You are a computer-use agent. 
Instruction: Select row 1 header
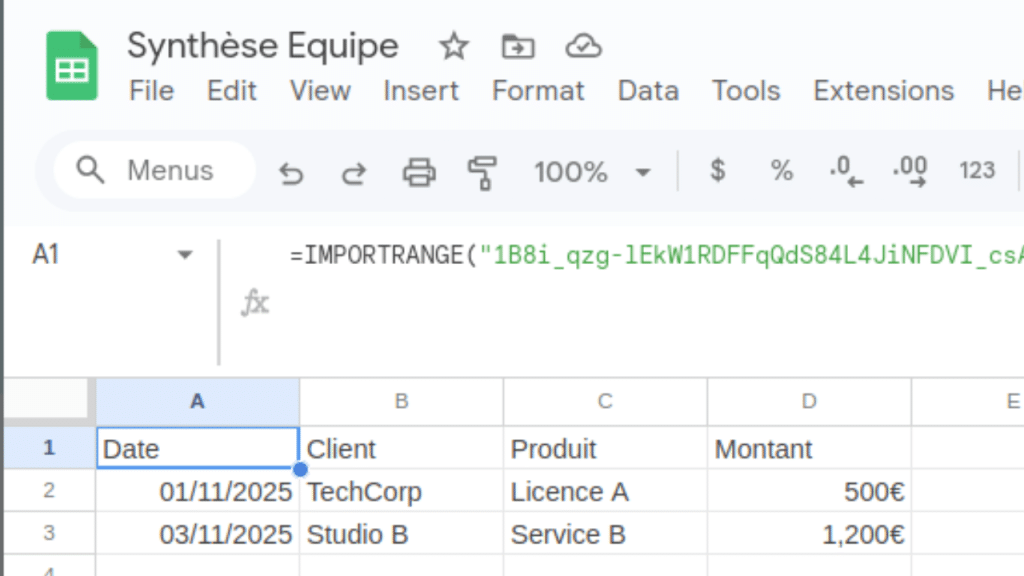[x=49, y=448]
